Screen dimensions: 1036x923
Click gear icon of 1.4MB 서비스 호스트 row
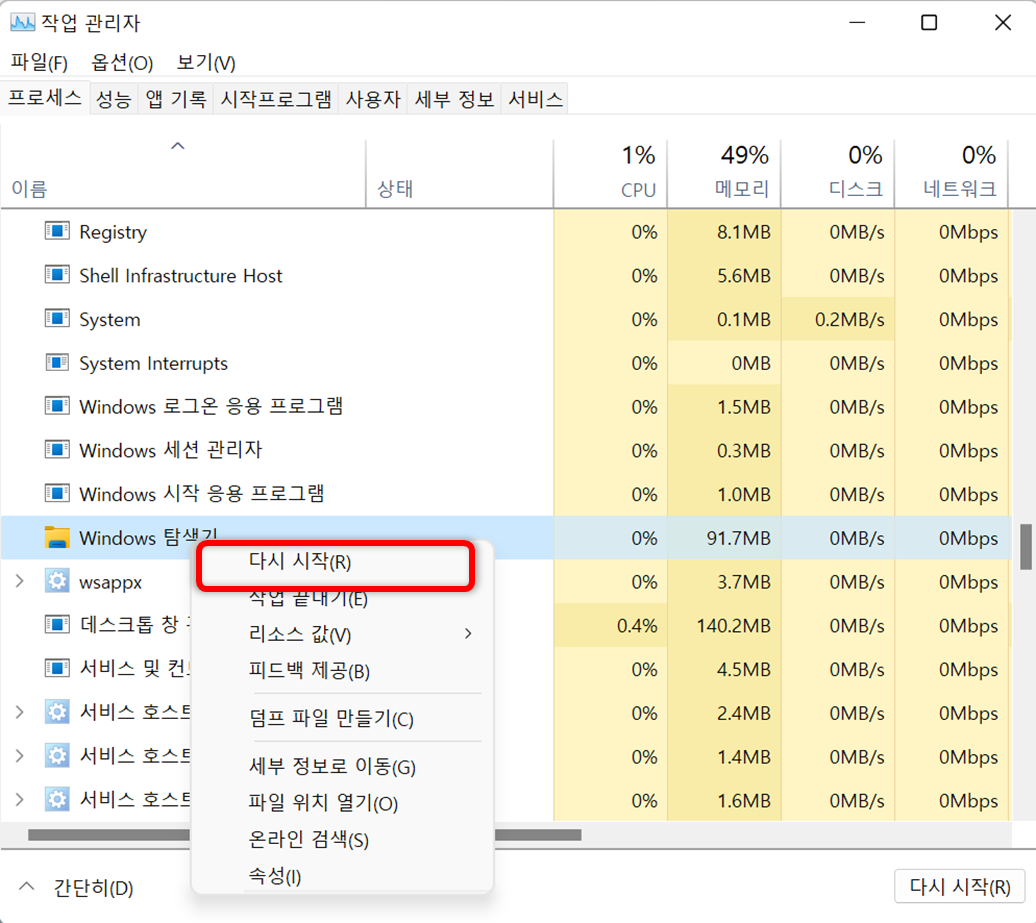point(57,756)
